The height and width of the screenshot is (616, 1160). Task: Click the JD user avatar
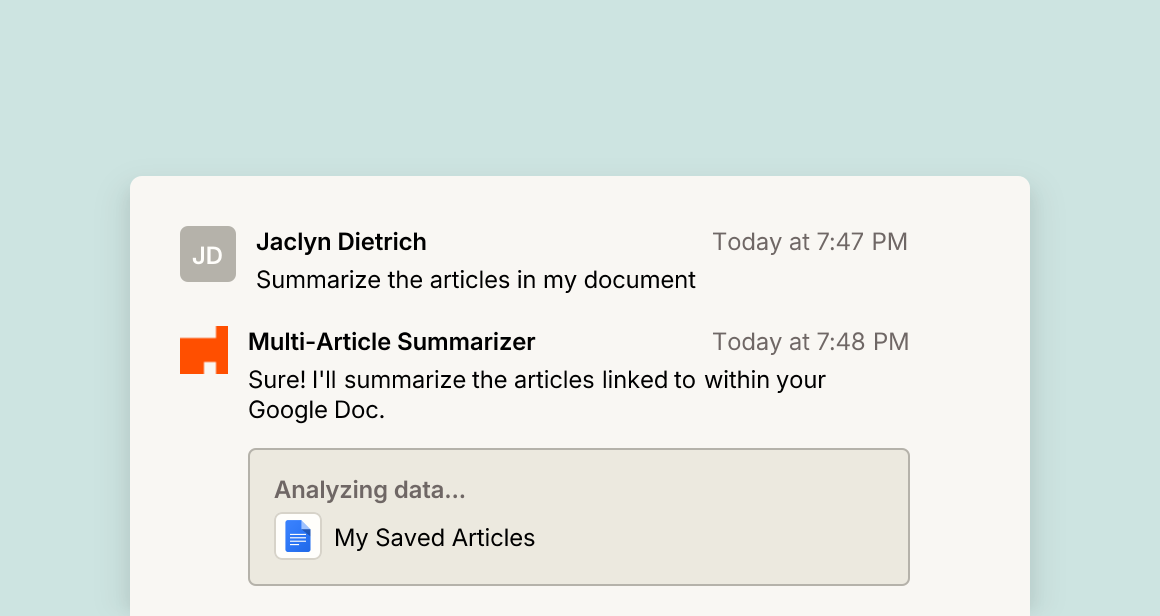pos(208,254)
